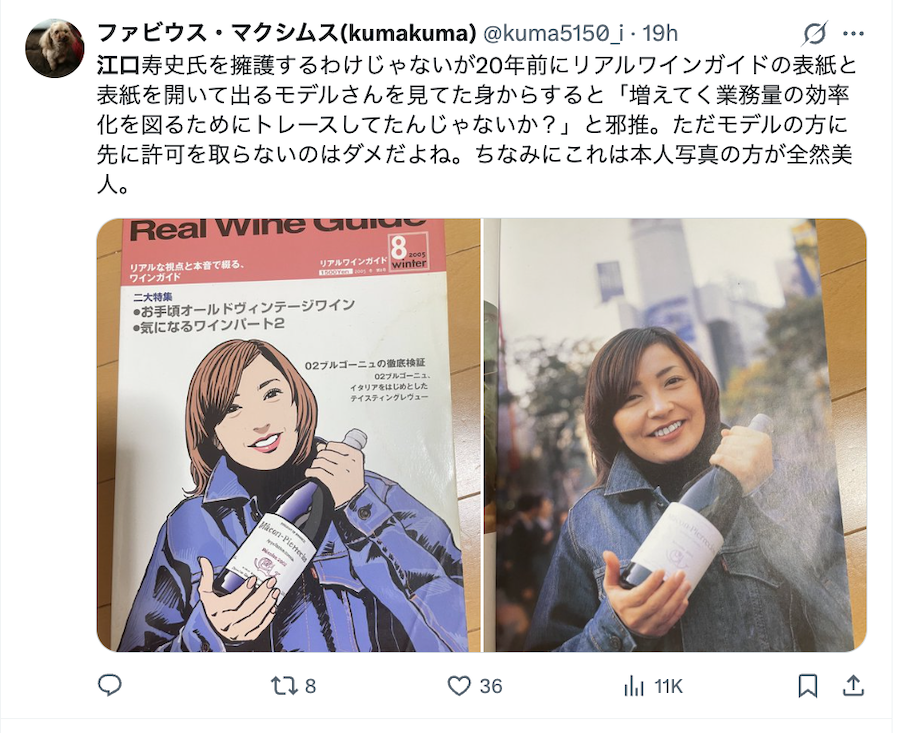Open the dog profile avatar

55,49
